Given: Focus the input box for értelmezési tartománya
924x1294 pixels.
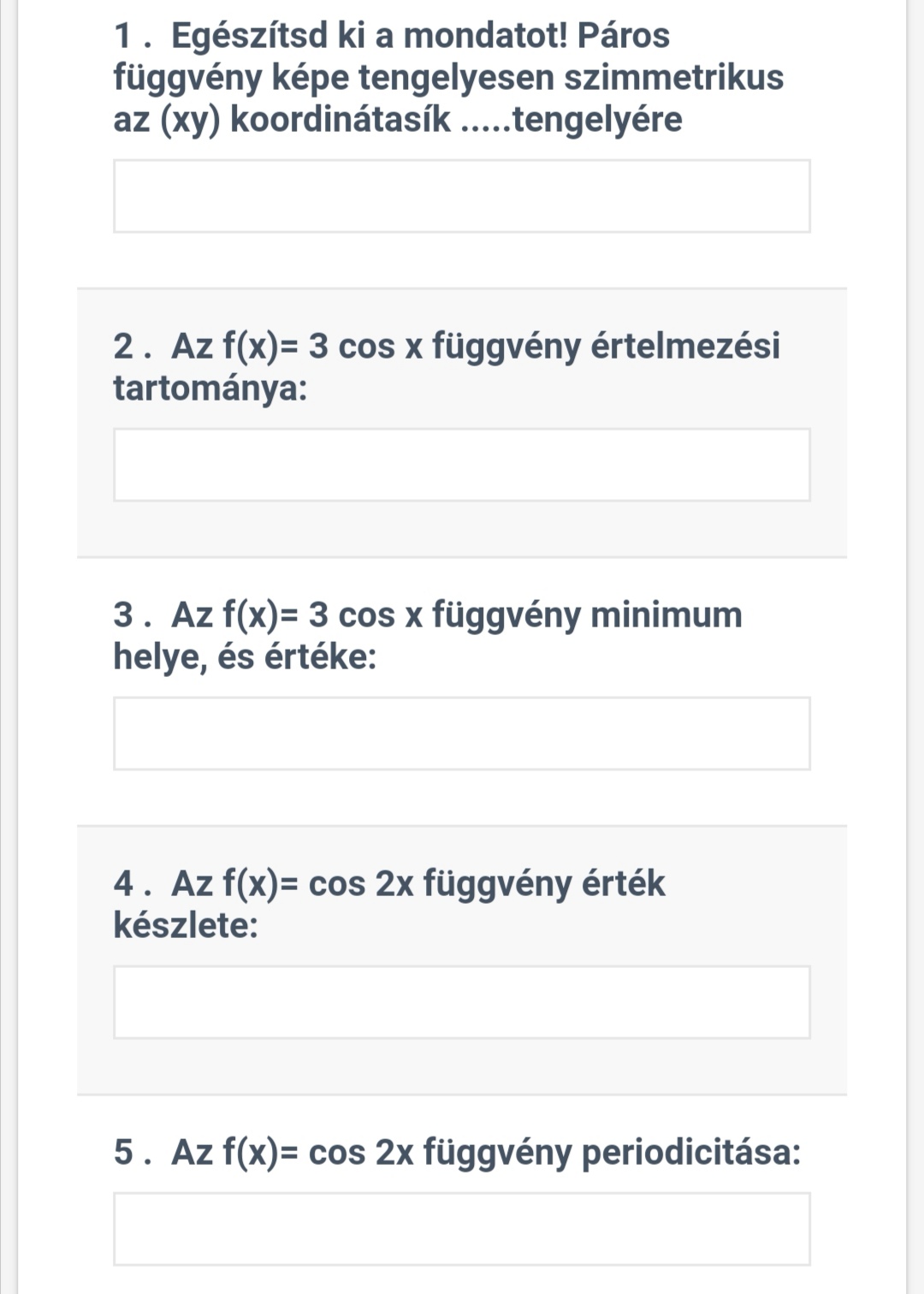Looking at the screenshot, I should coord(462,465).
